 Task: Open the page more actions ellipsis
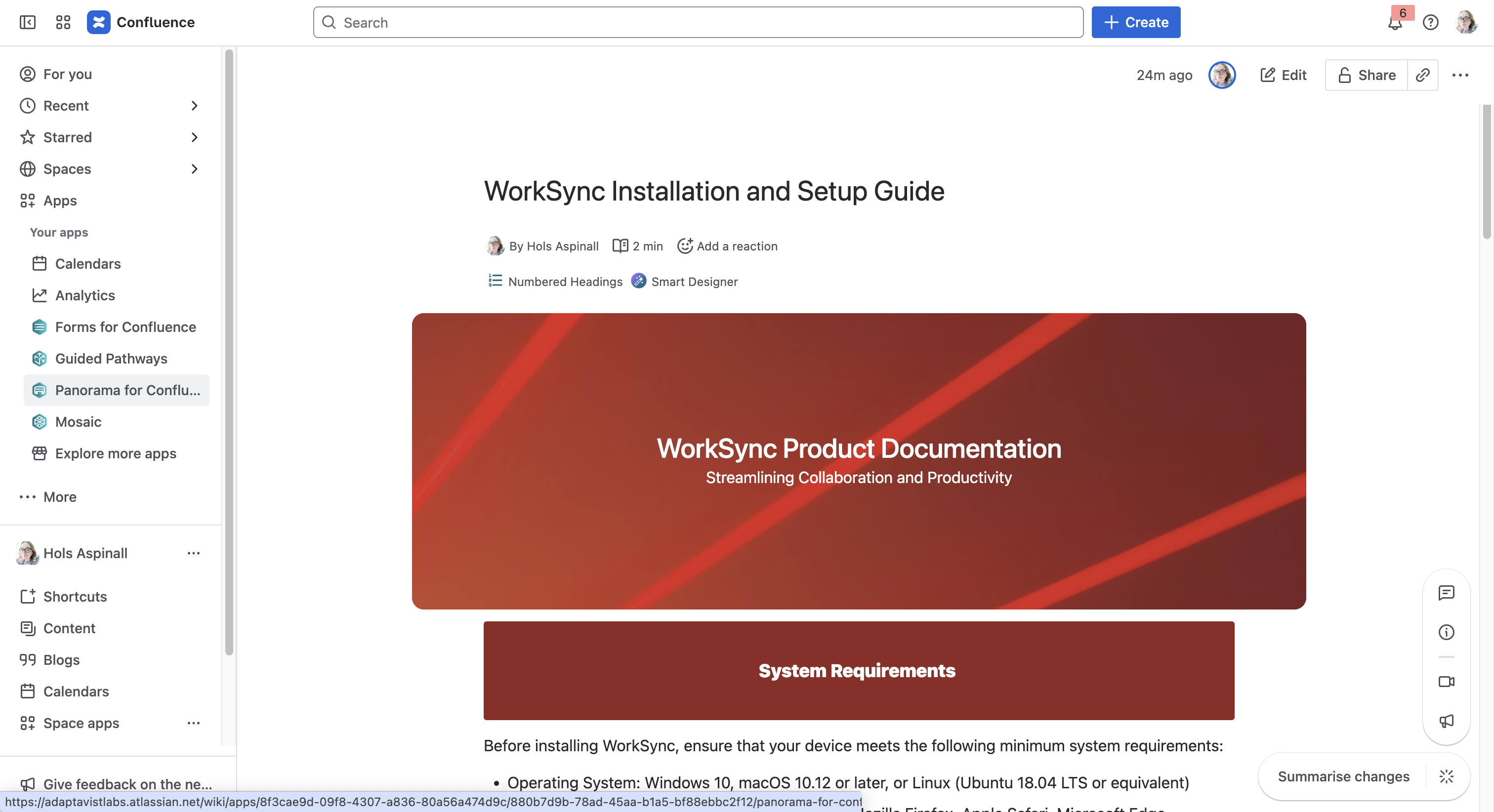point(1460,75)
